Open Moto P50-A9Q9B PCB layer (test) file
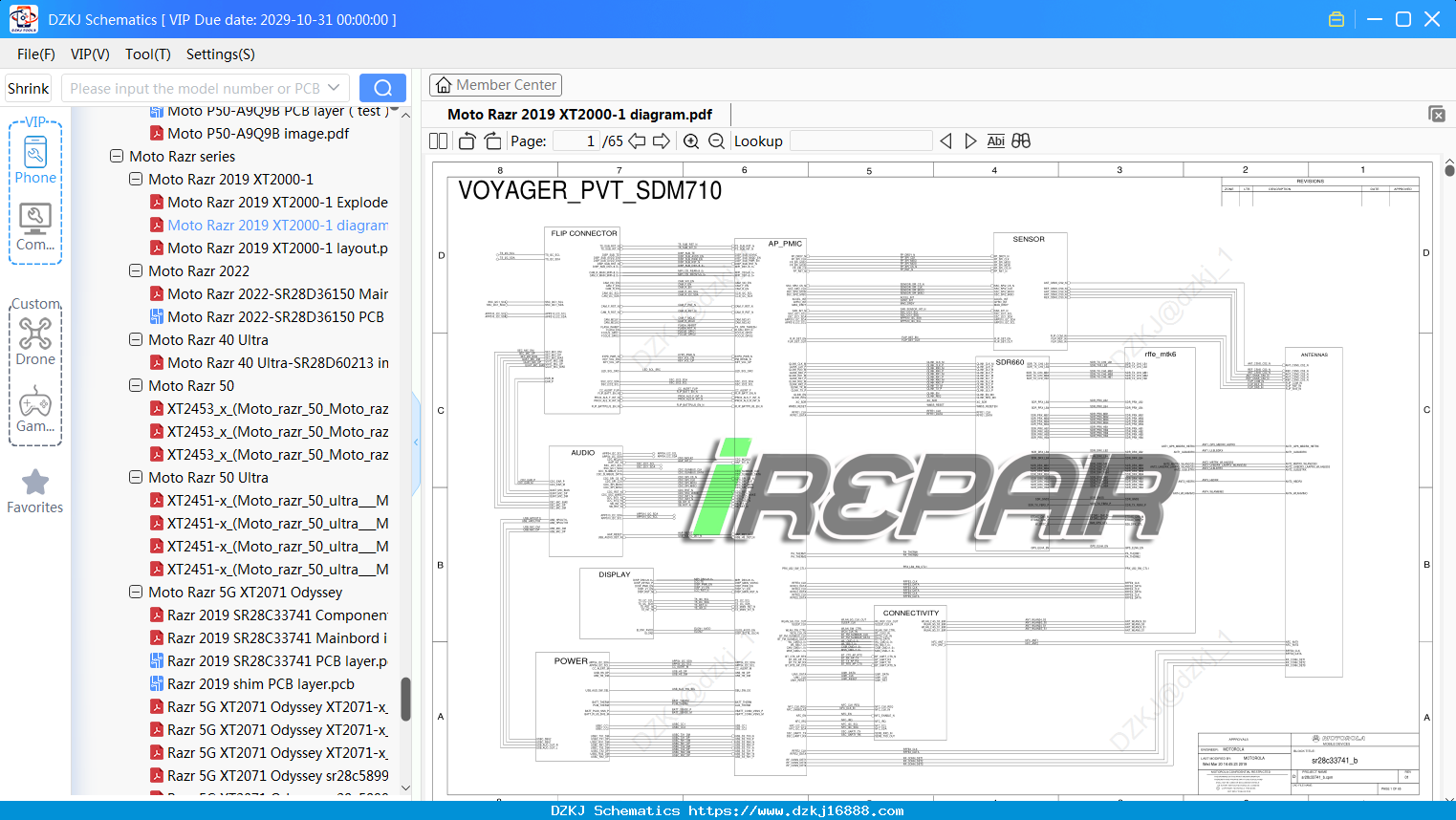 [x=269, y=112]
